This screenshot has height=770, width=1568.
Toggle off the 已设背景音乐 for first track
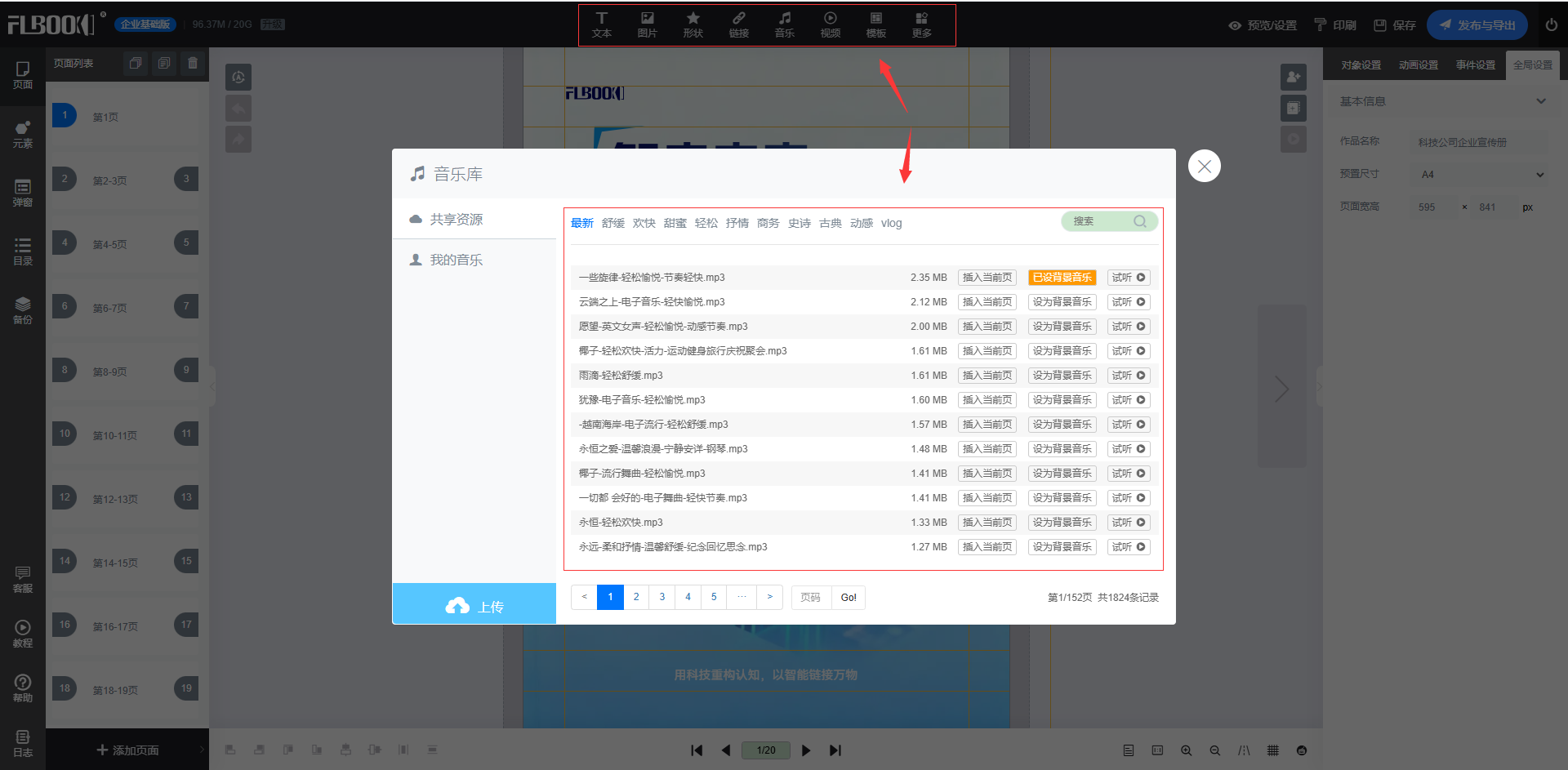click(1062, 278)
